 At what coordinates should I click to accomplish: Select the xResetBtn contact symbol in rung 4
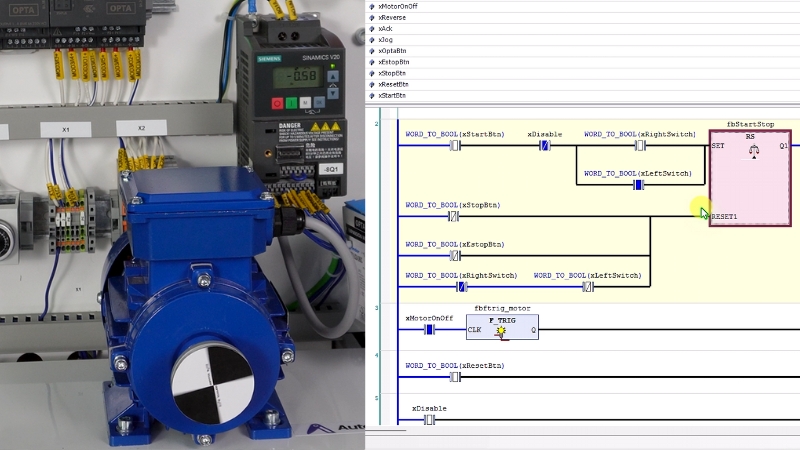pos(455,378)
